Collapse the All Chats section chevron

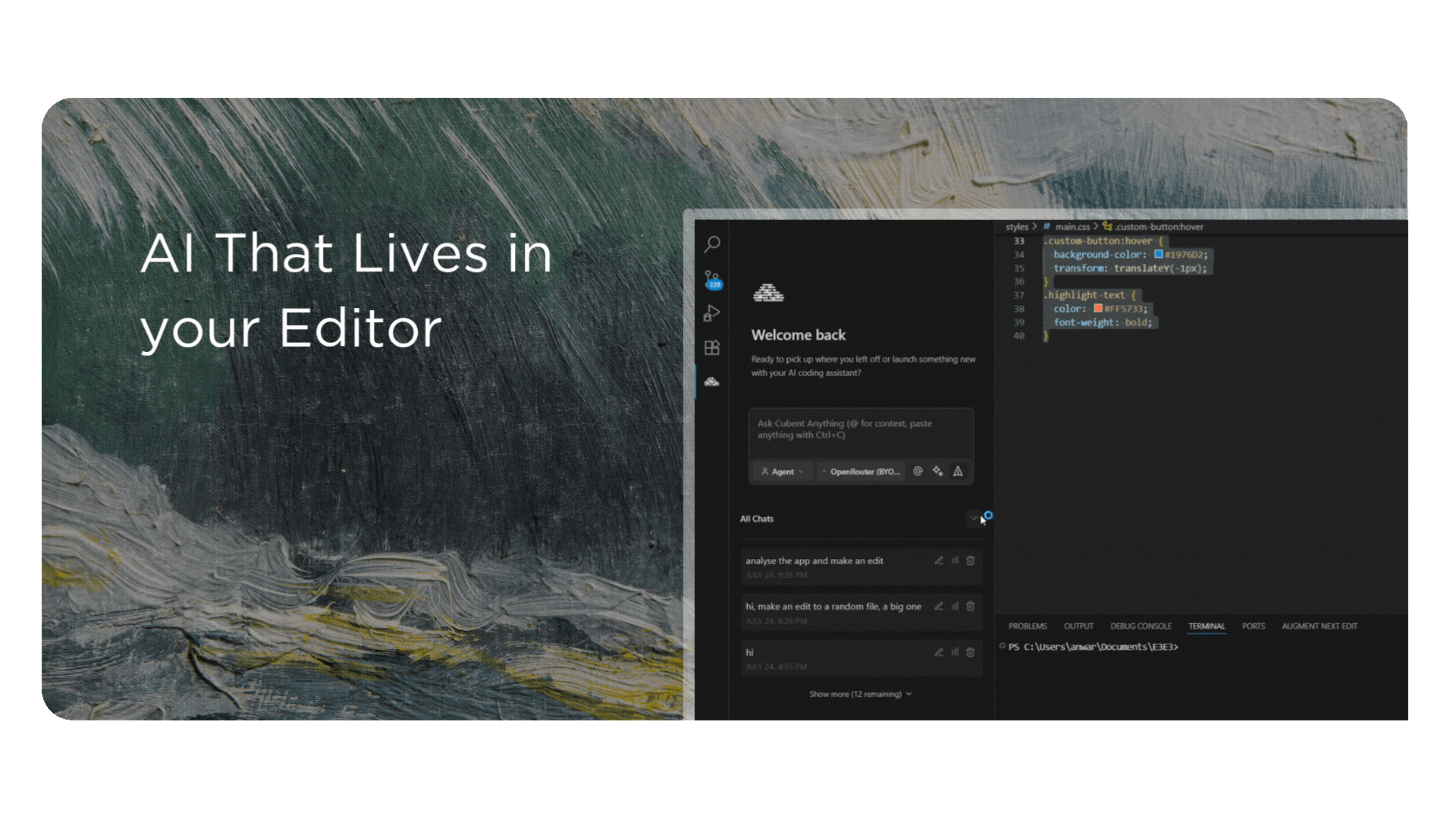(974, 519)
